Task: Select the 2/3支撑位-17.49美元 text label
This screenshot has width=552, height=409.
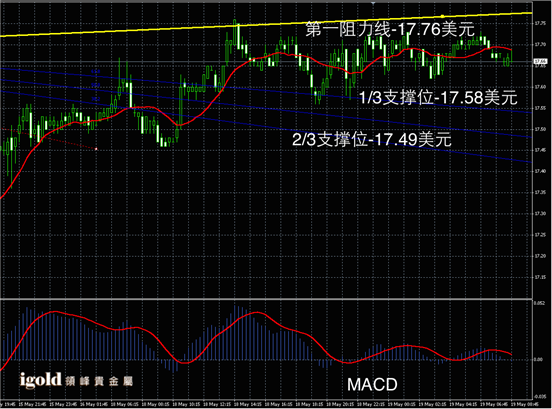Action: tap(372, 139)
